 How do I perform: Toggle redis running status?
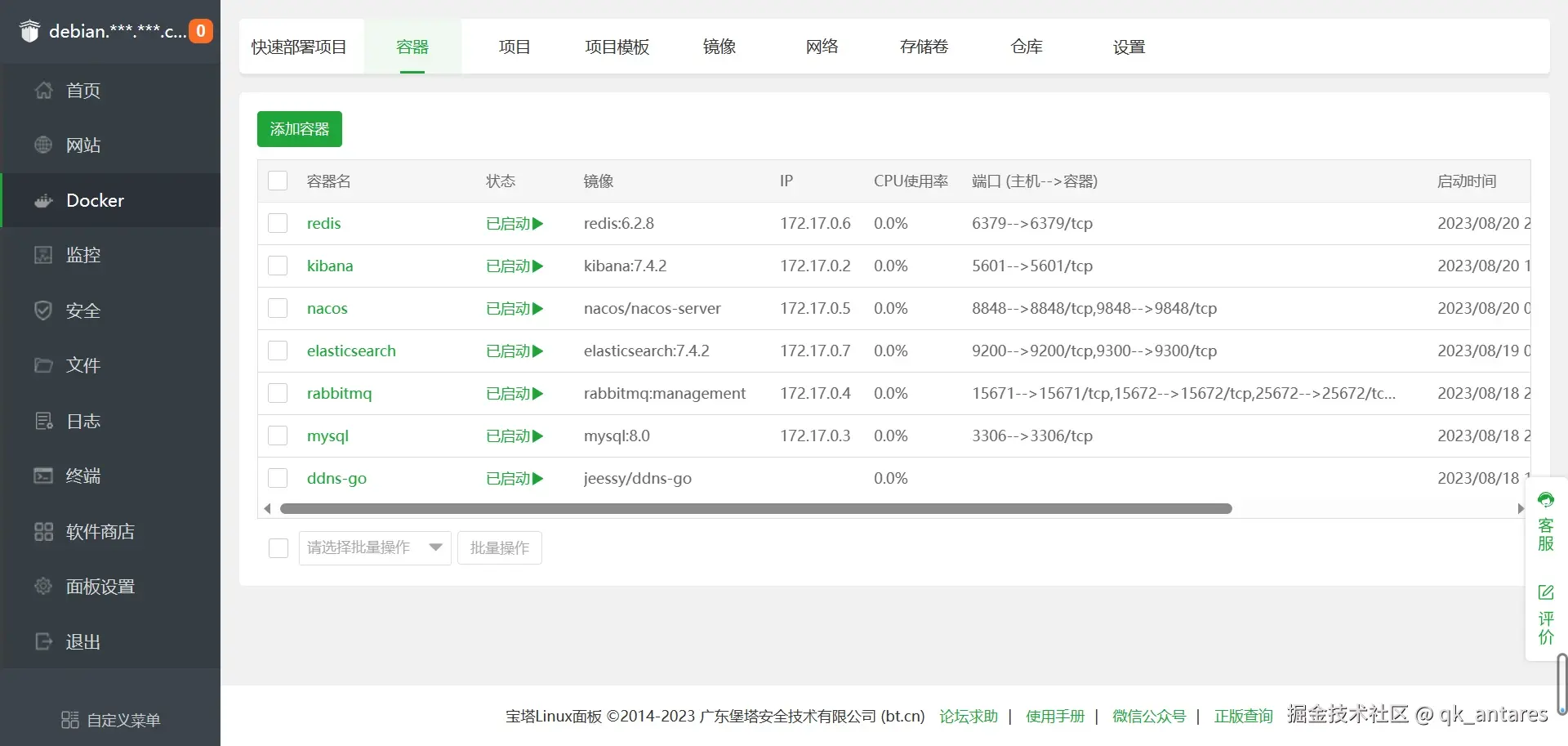coord(514,223)
